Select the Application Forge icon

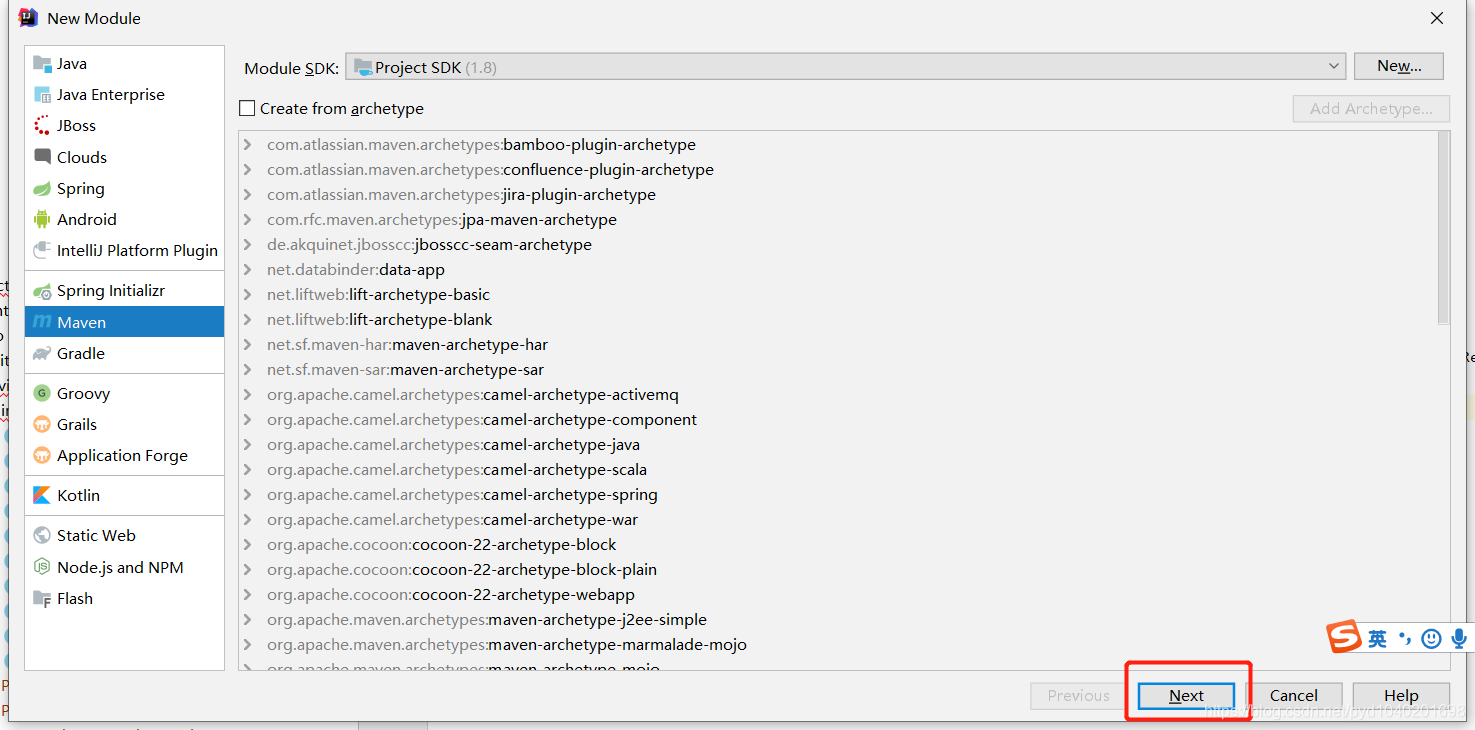[42, 456]
